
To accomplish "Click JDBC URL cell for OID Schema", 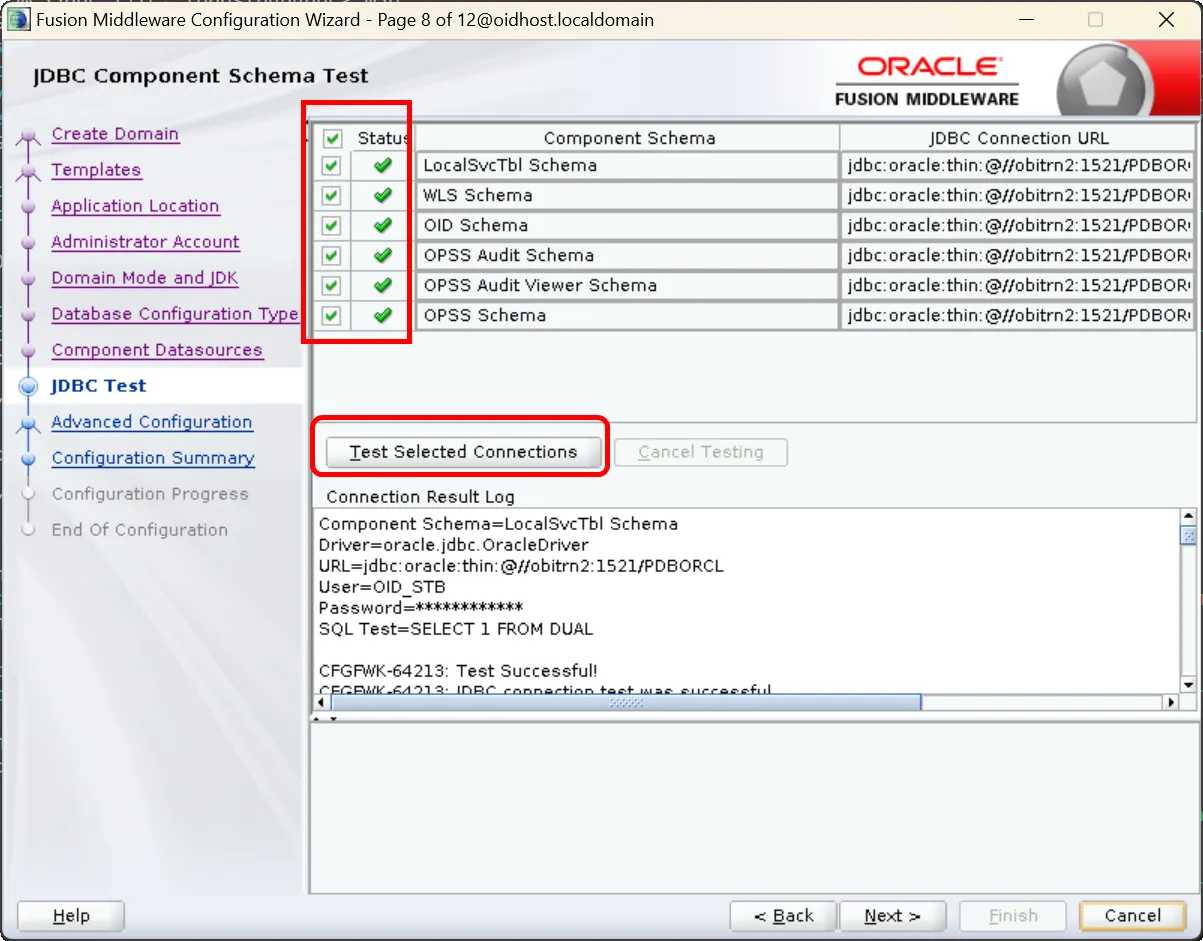I will (x=1018, y=226).
